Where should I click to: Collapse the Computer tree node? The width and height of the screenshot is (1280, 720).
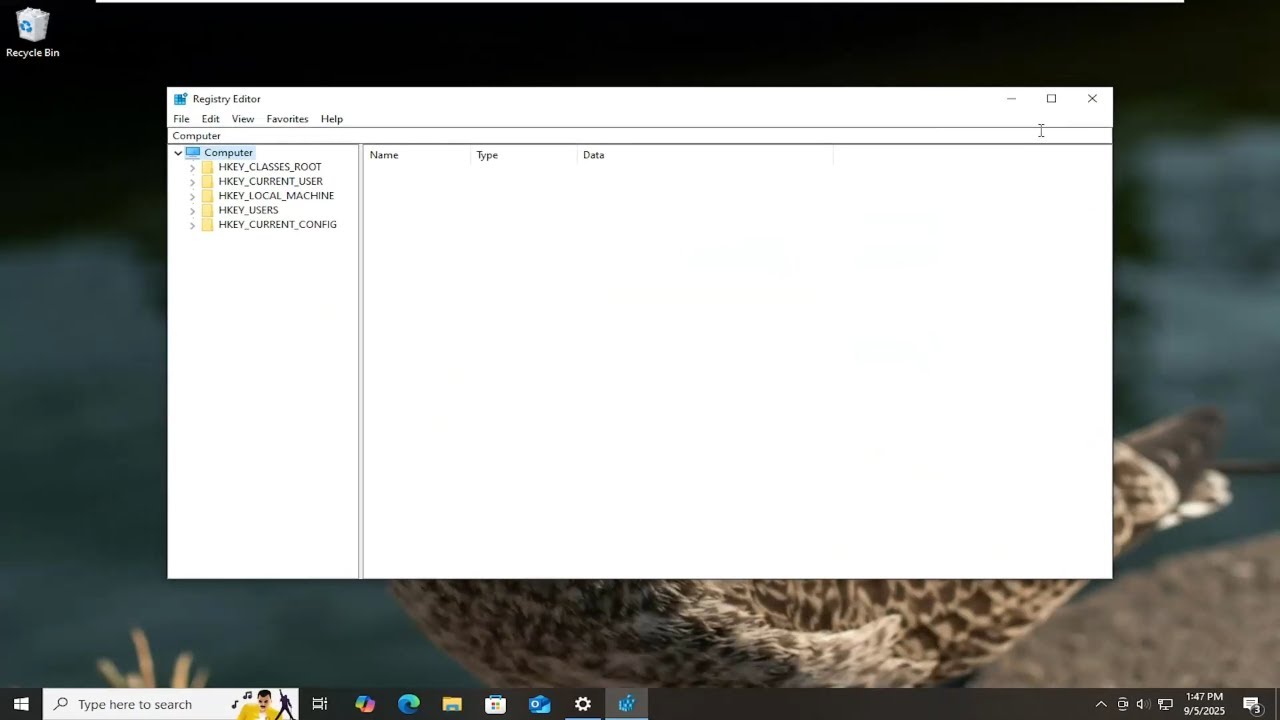click(x=178, y=153)
